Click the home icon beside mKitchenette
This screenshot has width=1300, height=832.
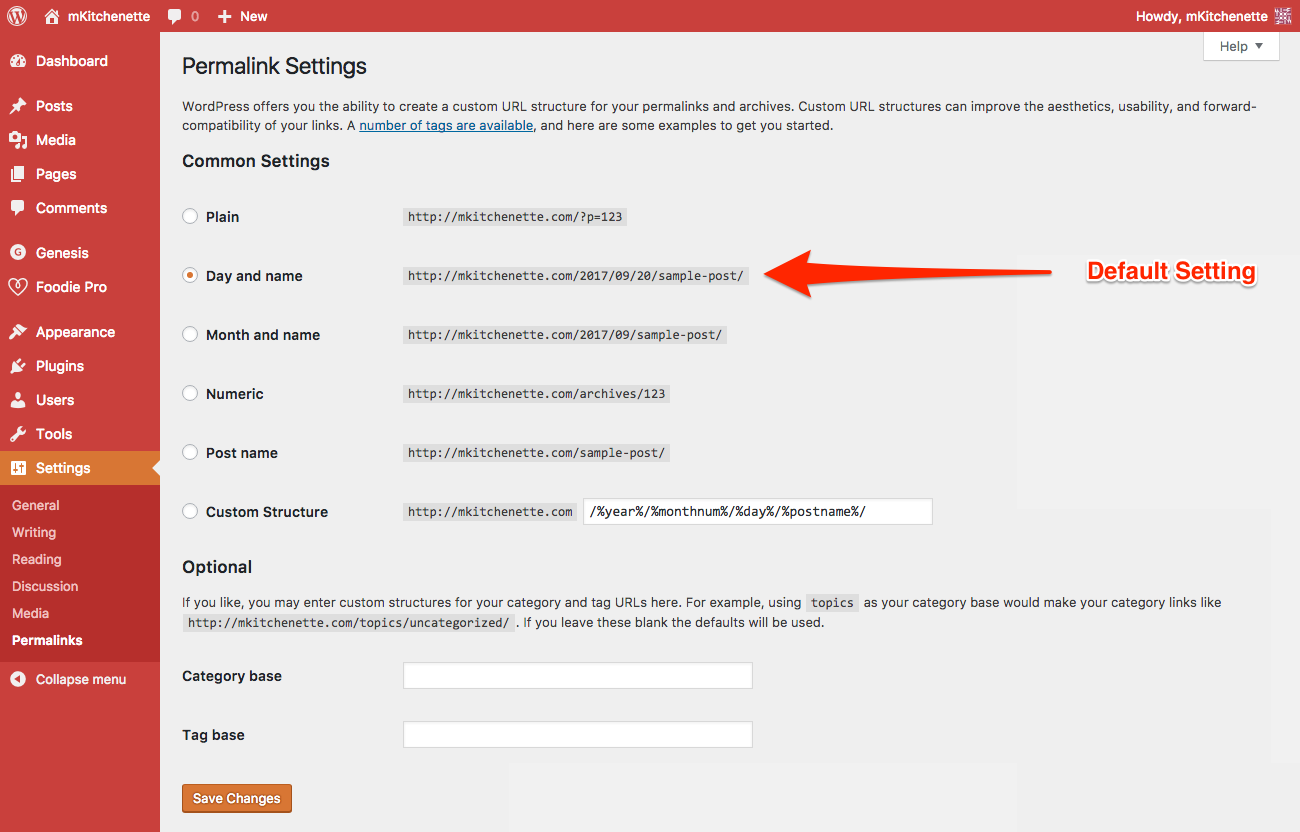[52, 16]
